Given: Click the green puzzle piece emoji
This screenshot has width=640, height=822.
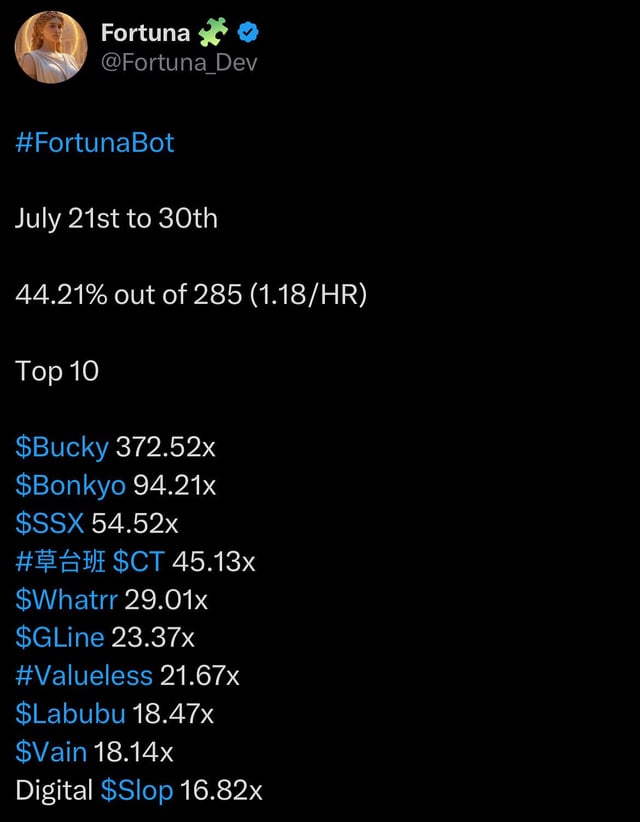Looking at the screenshot, I should point(213,33).
